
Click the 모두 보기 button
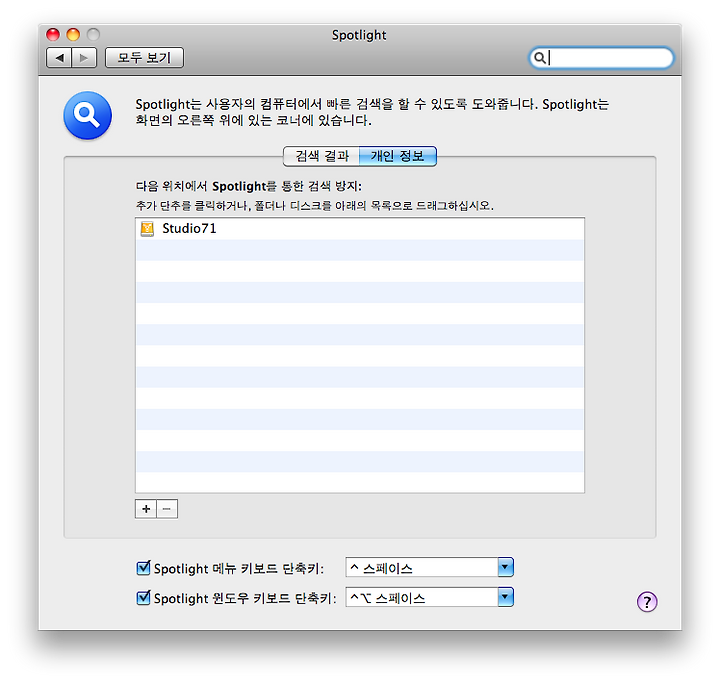pos(144,58)
